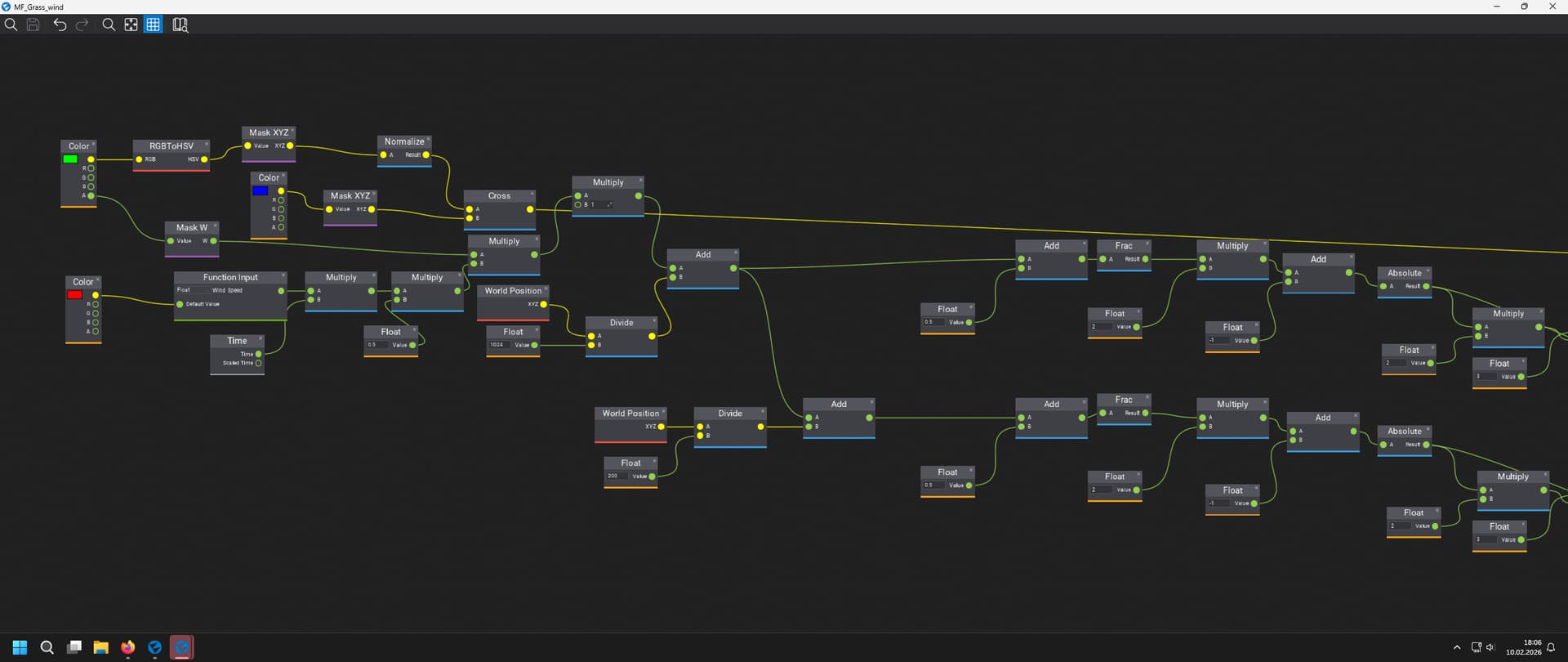Select the Cross node header
The width and height of the screenshot is (1568, 662).
(499, 196)
